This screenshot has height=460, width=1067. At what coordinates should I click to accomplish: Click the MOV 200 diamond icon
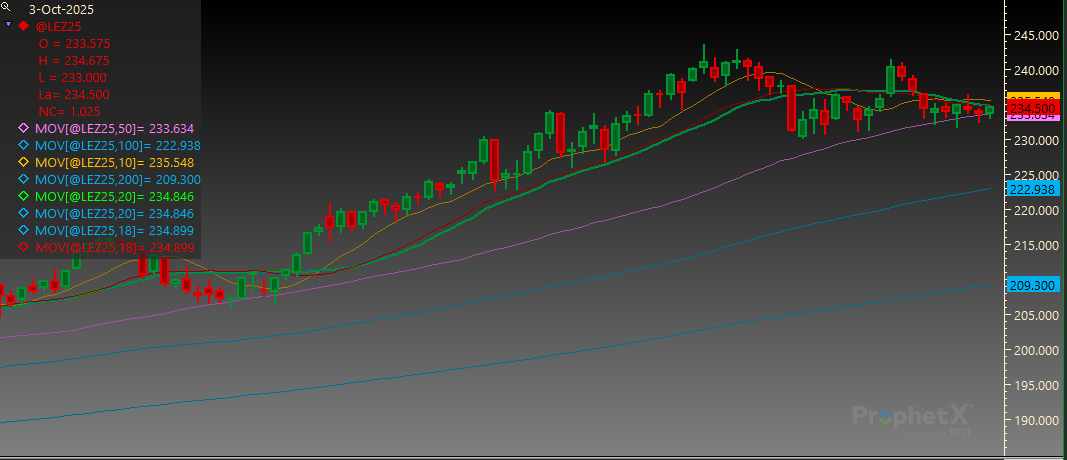pos(24,180)
